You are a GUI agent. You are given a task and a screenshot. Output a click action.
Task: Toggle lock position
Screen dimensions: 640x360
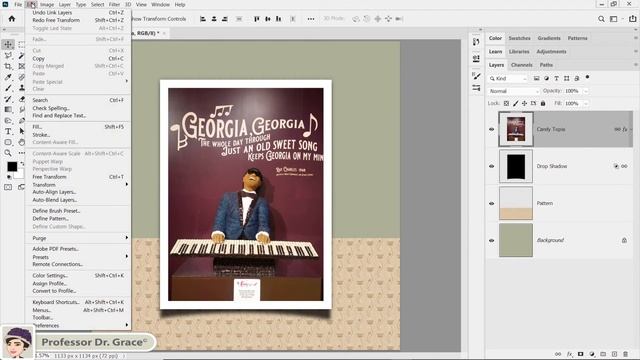524,104
